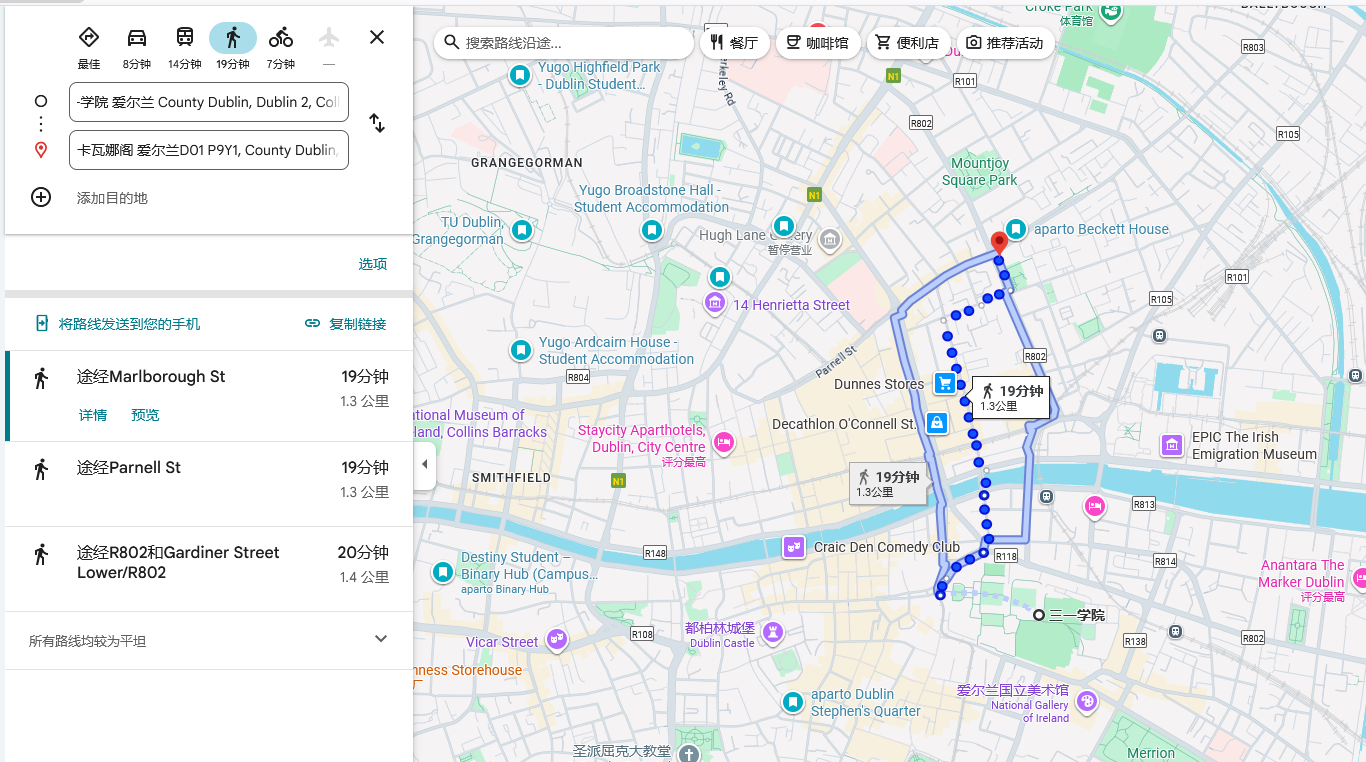This screenshot has height=762, width=1366.
Task: Select the driving travel mode icon
Action: click(137, 38)
